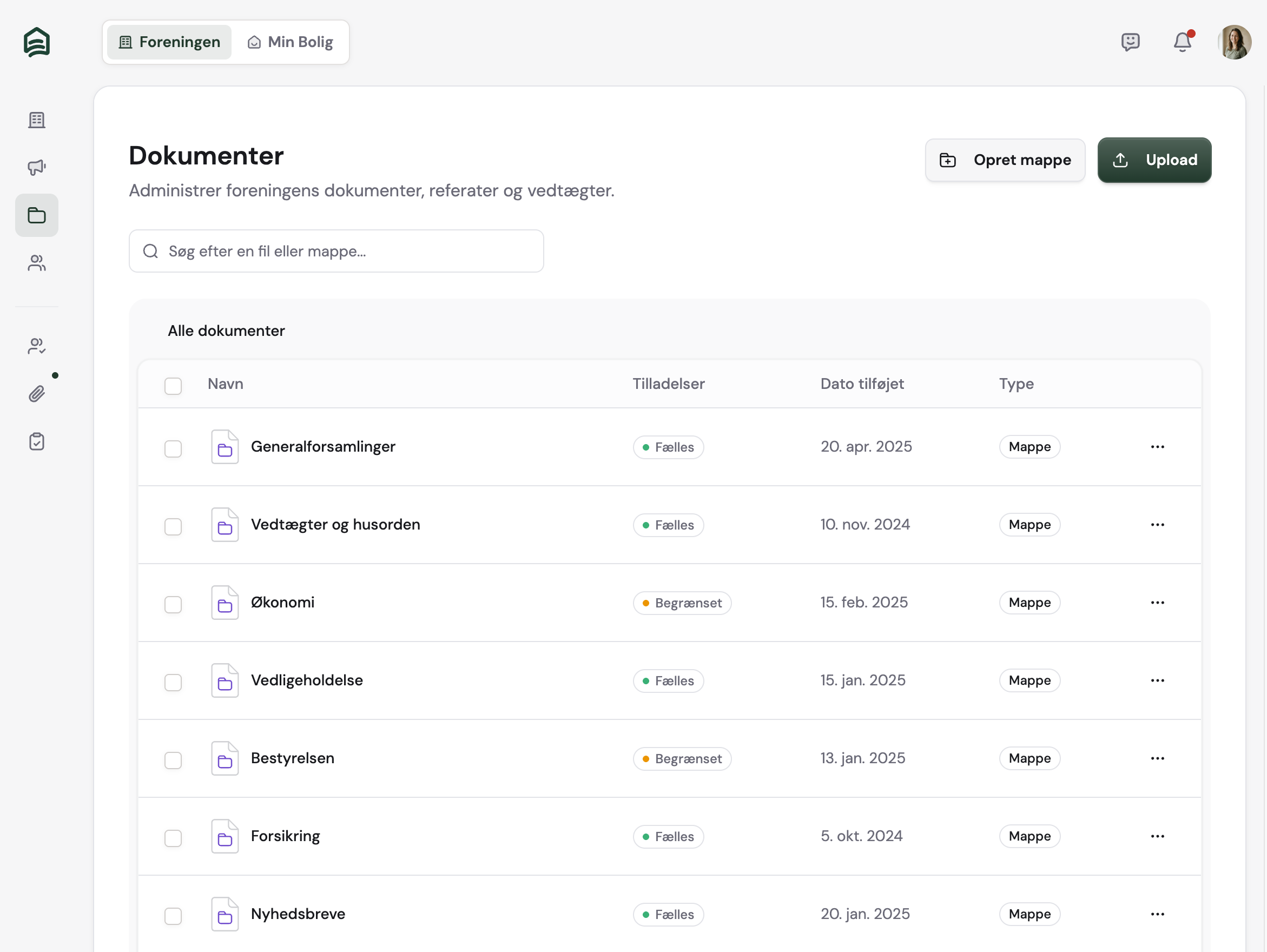Viewport: 1267px width, 952px height.
Task: Check the Generalforsamlinger row checkbox
Action: pyautogui.click(x=173, y=448)
